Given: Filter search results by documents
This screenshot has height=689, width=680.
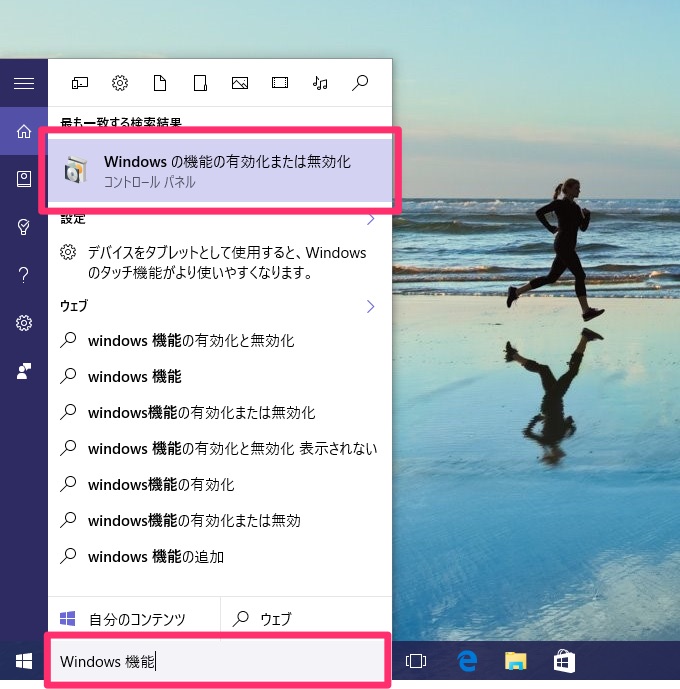Looking at the screenshot, I should pyautogui.click(x=160, y=83).
